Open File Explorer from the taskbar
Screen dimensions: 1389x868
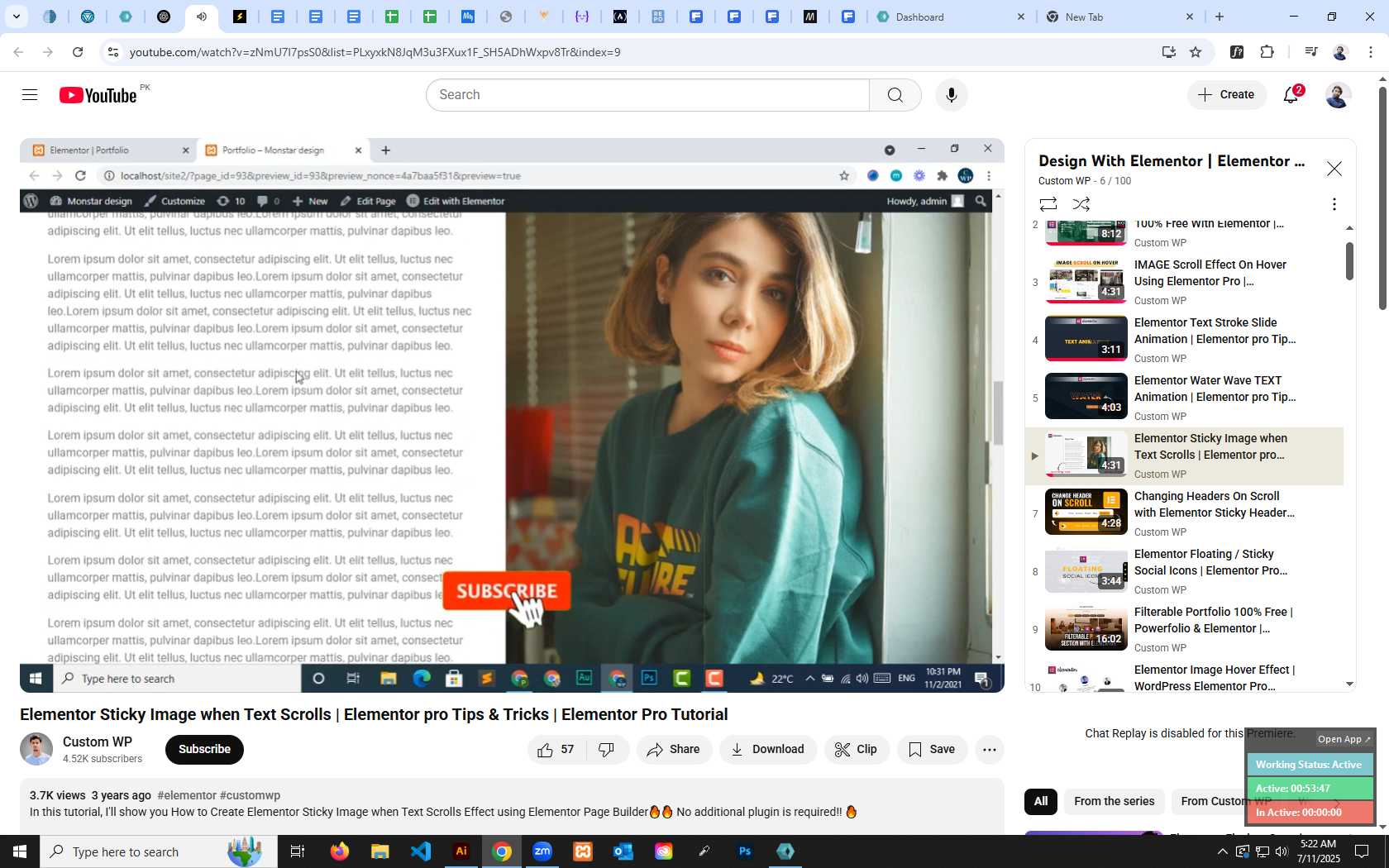coord(379,851)
